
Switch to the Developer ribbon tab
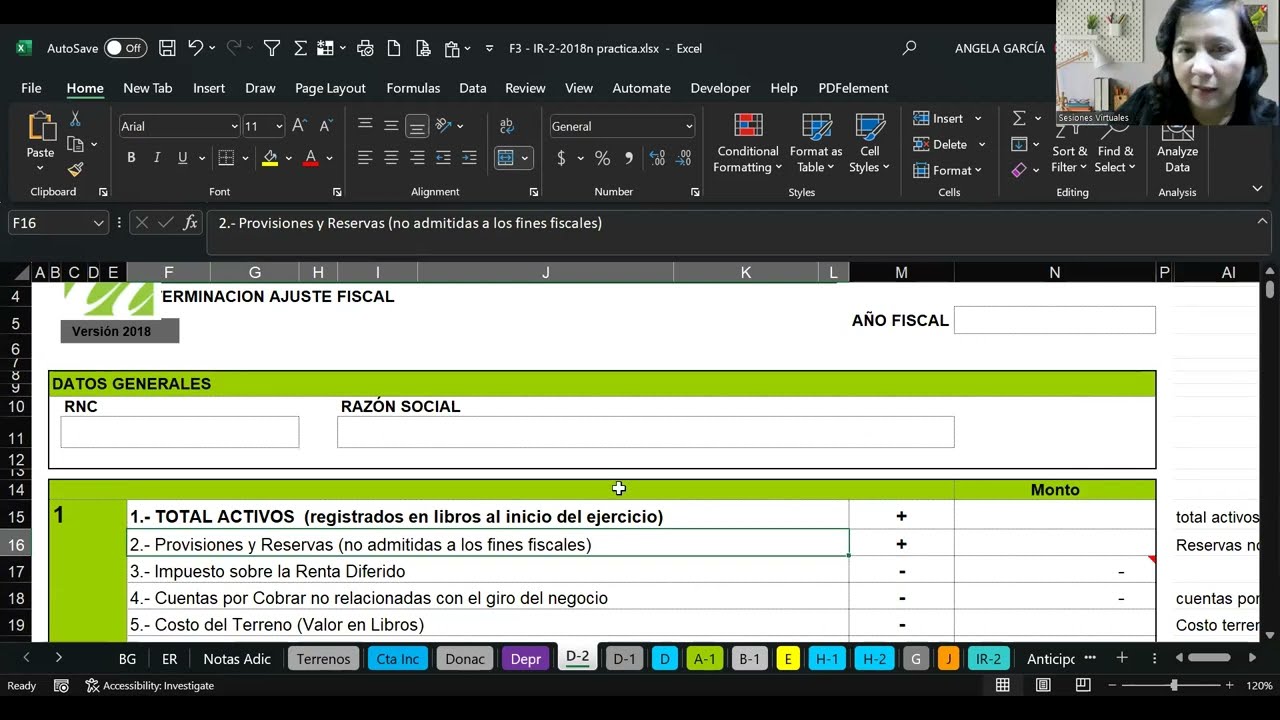tap(720, 88)
